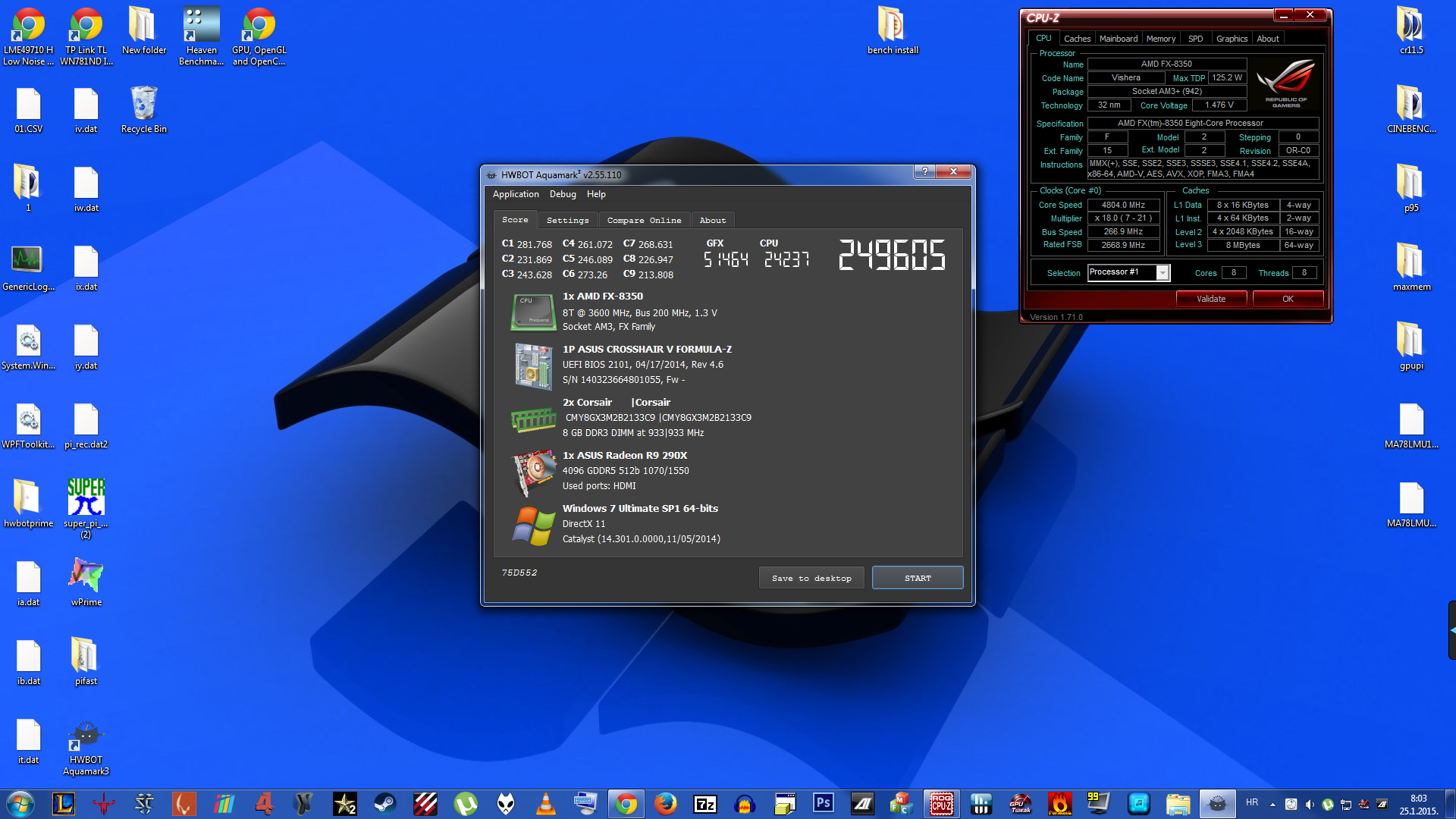Open the Debug menu in Aquamark
The image size is (1456, 819).
point(563,194)
